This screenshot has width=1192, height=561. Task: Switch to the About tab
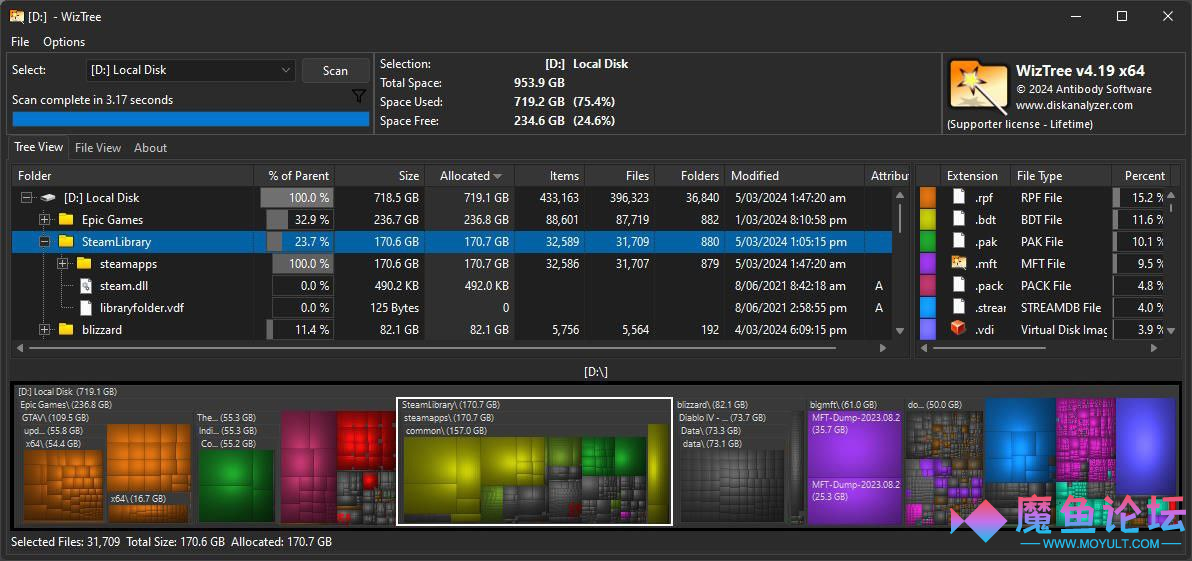pyautogui.click(x=151, y=148)
